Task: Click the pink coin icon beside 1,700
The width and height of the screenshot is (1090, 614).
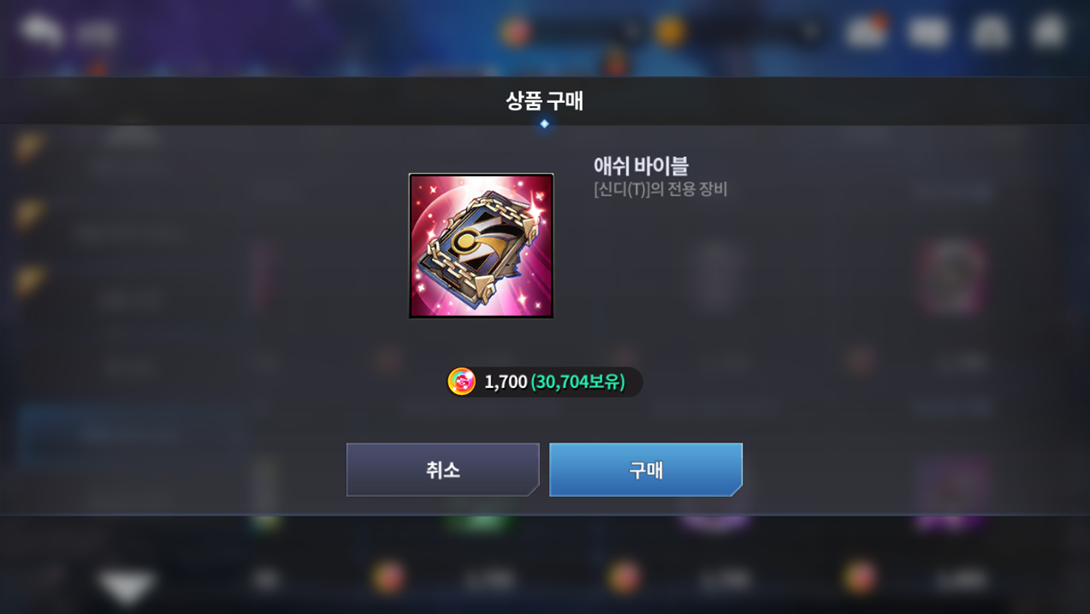Action: click(461, 381)
